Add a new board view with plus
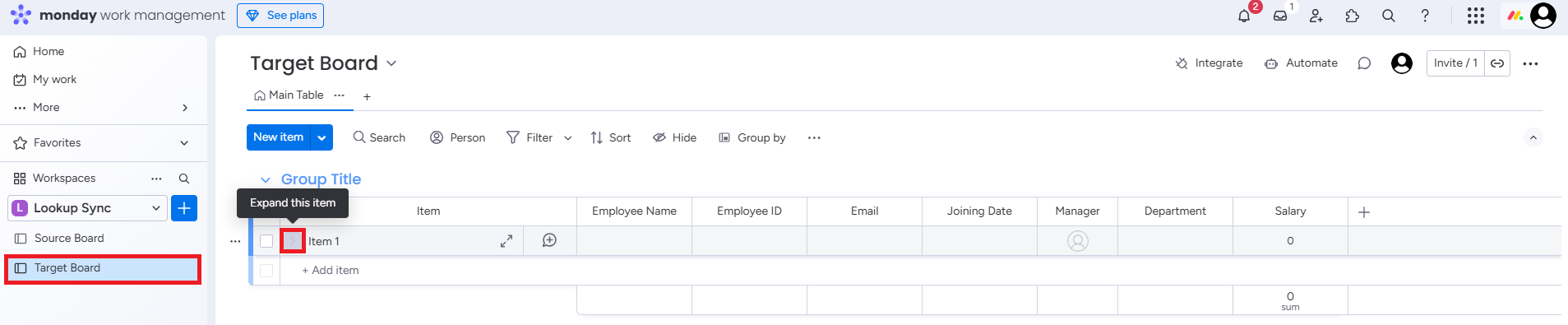1568x325 pixels. [367, 96]
